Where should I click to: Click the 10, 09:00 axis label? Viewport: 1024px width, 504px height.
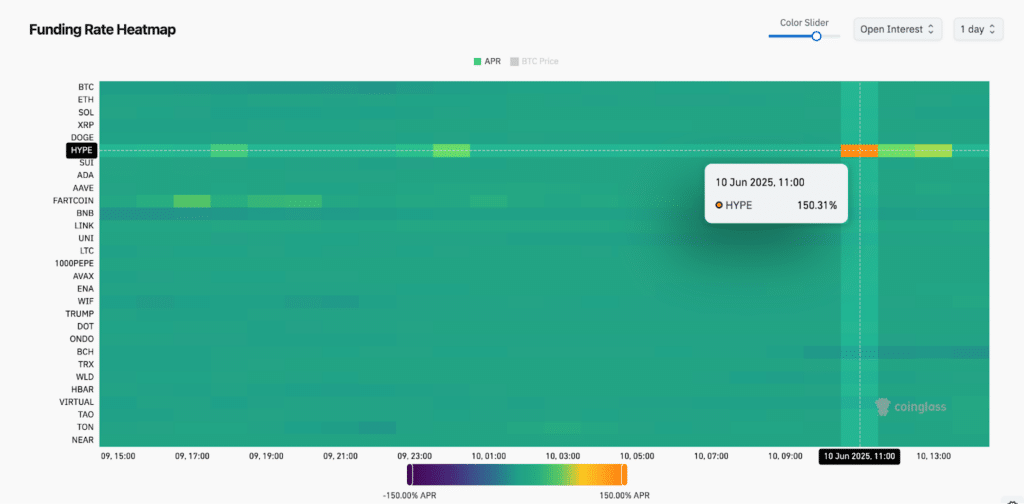click(x=785, y=457)
